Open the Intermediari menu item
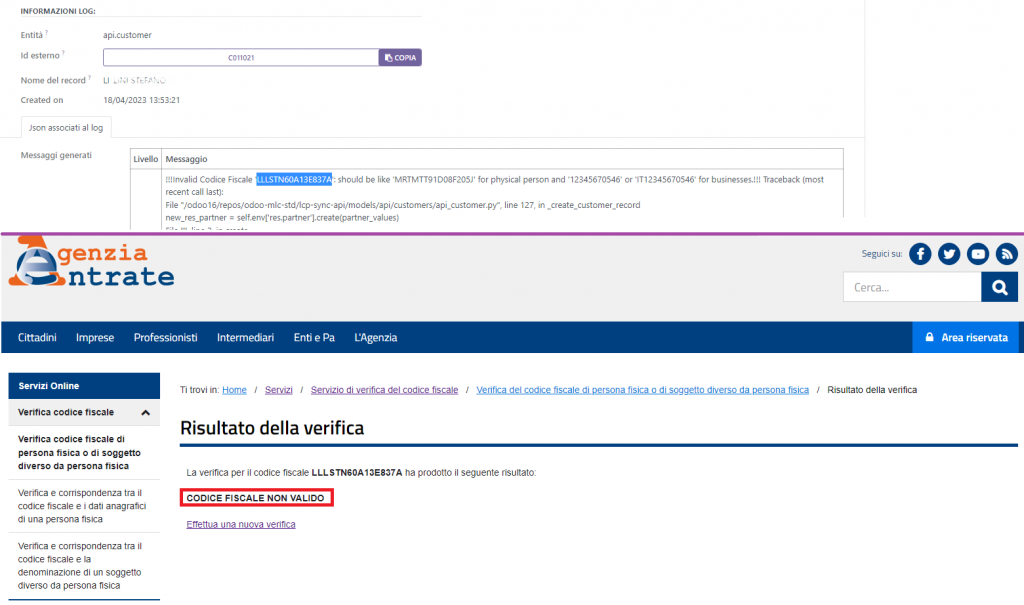 245,338
